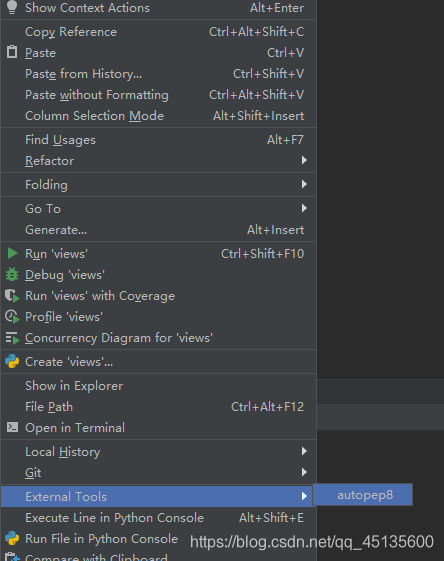Click the terminal icon for Open in Terminal
This screenshot has width=444, height=561.
coord(13,427)
